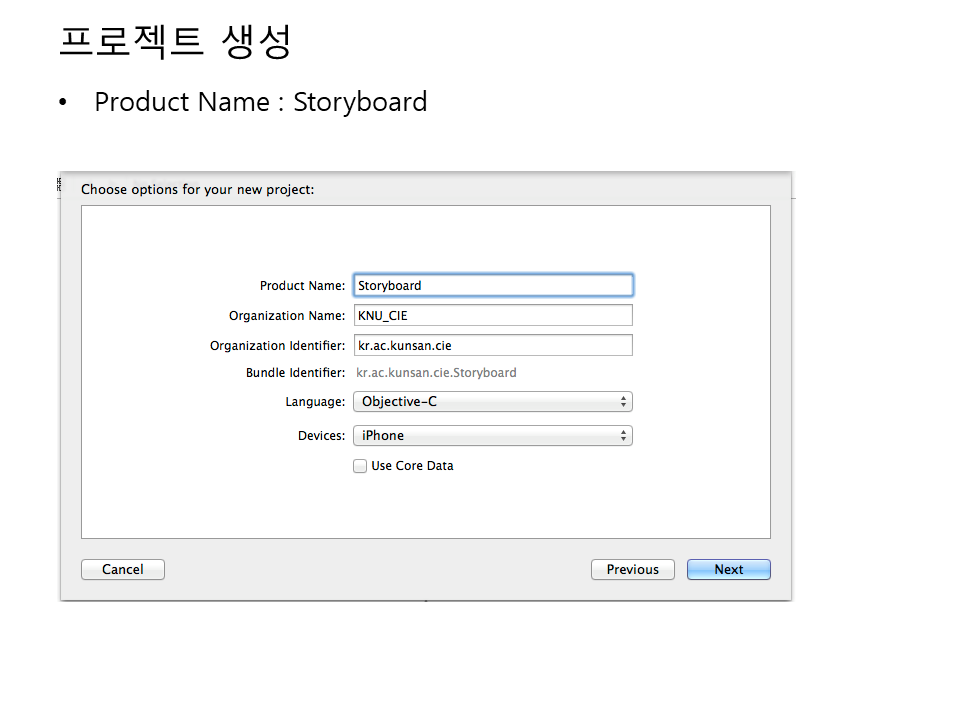
Task: Click the slide title "프로젝트 생성"
Action: coord(174,41)
